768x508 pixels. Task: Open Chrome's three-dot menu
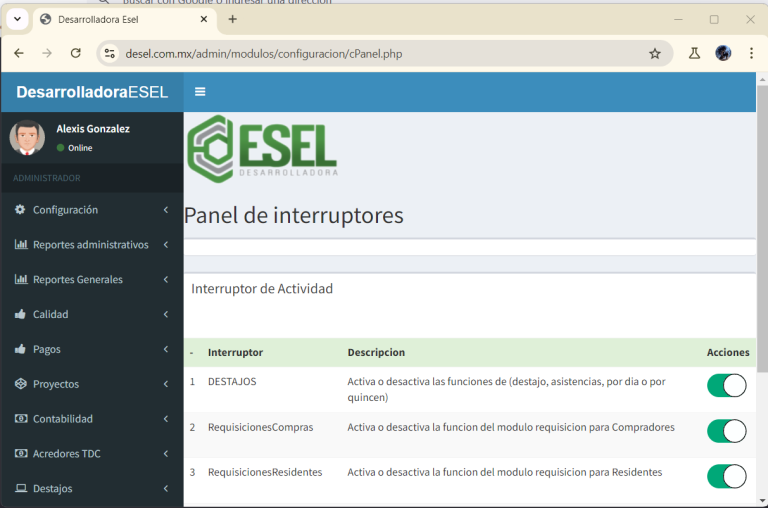pos(751,54)
